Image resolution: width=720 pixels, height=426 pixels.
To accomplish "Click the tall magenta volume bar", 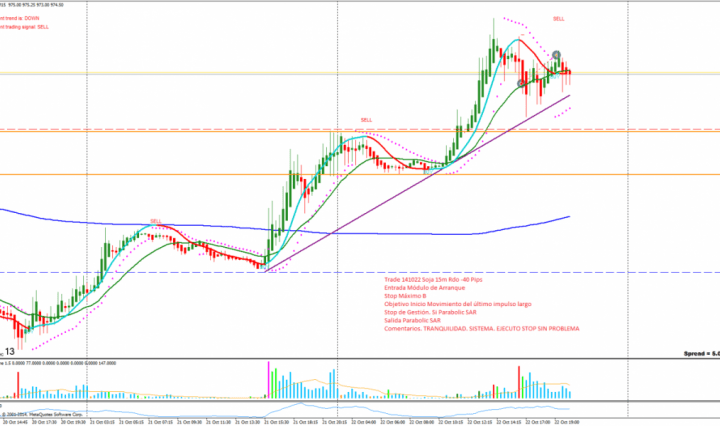I will [269, 376].
